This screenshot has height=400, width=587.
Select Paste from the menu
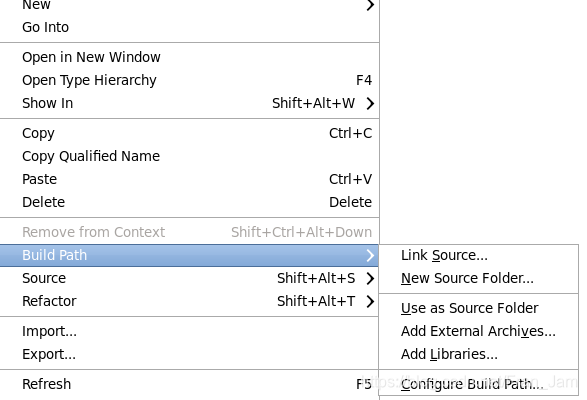[189, 179]
